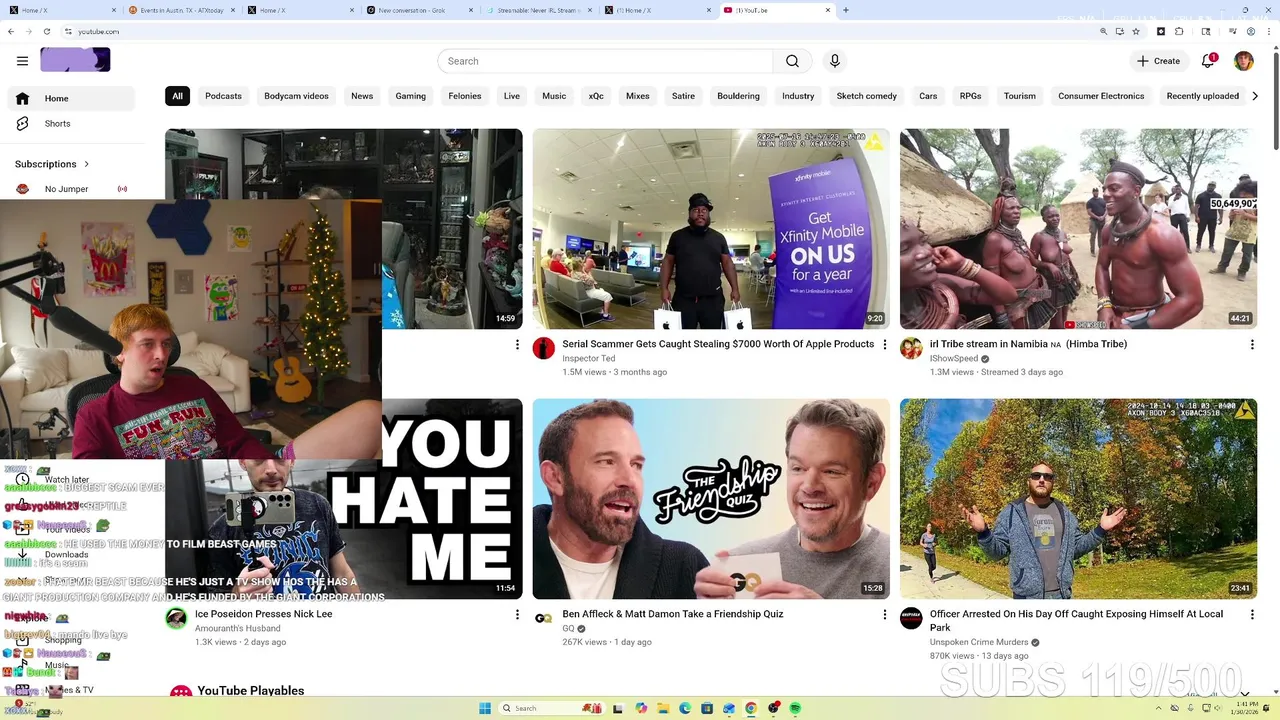1280x720 pixels.
Task: Select the Bouldering filter chip
Action: coord(738,96)
